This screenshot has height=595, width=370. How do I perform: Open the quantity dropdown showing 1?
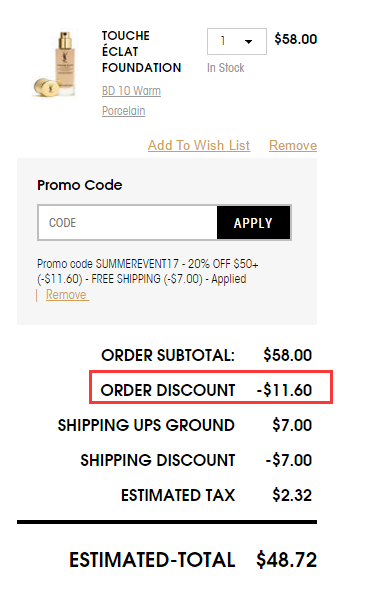click(x=236, y=41)
